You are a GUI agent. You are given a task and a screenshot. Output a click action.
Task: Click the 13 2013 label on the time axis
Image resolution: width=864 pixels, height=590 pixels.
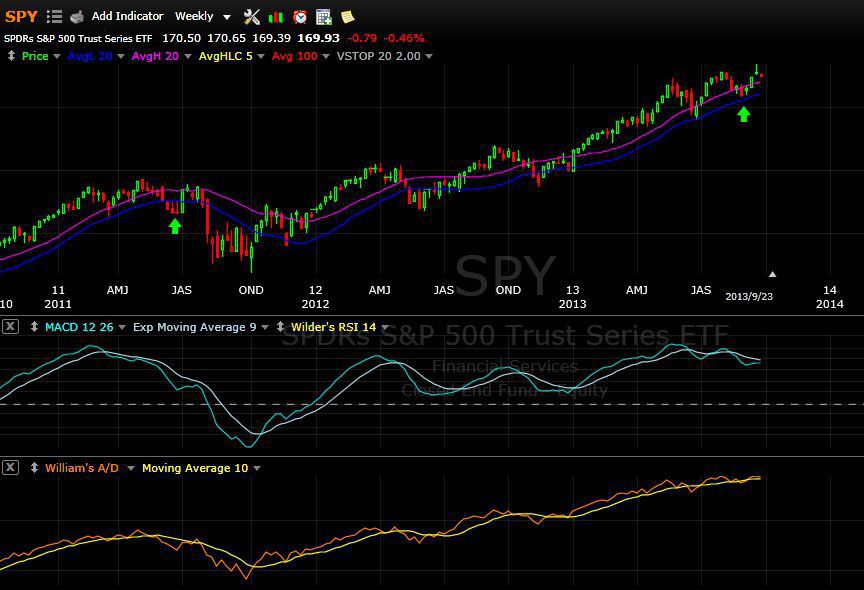tap(573, 296)
